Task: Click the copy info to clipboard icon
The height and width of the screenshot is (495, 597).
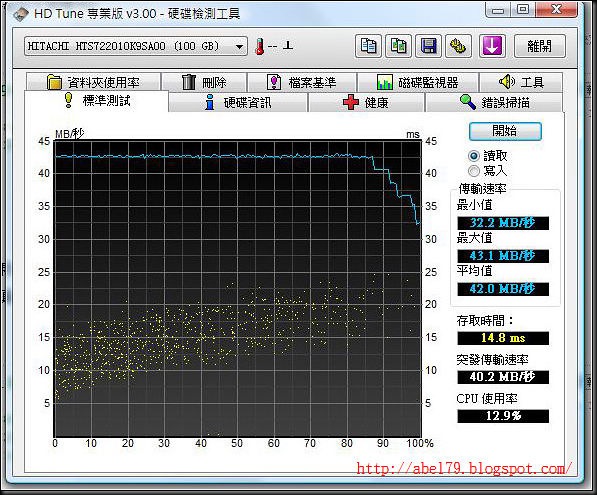Action: click(x=368, y=46)
